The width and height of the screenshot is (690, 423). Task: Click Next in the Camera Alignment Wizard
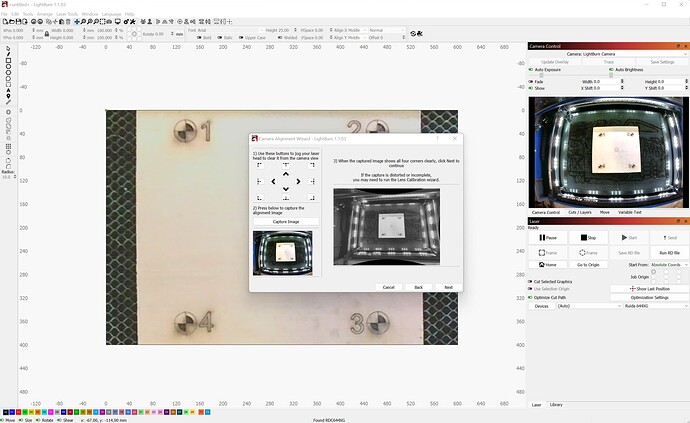click(x=448, y=287)
